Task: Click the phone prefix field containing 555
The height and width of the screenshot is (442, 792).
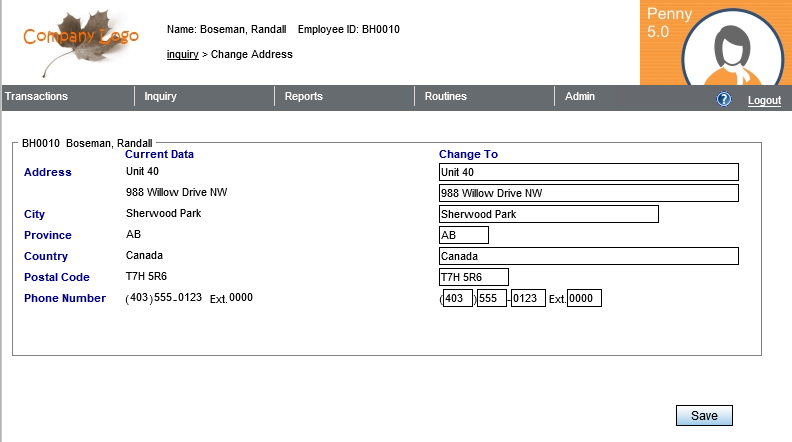Action: 492,298
